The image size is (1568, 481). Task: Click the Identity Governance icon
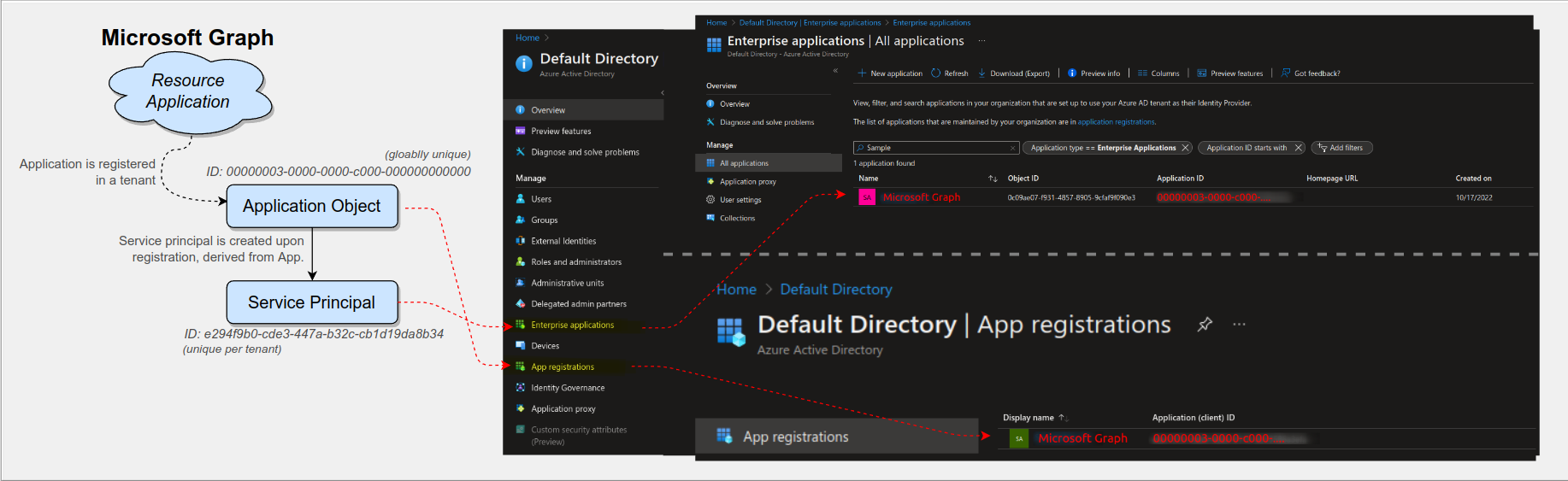[x=521, y=387]
